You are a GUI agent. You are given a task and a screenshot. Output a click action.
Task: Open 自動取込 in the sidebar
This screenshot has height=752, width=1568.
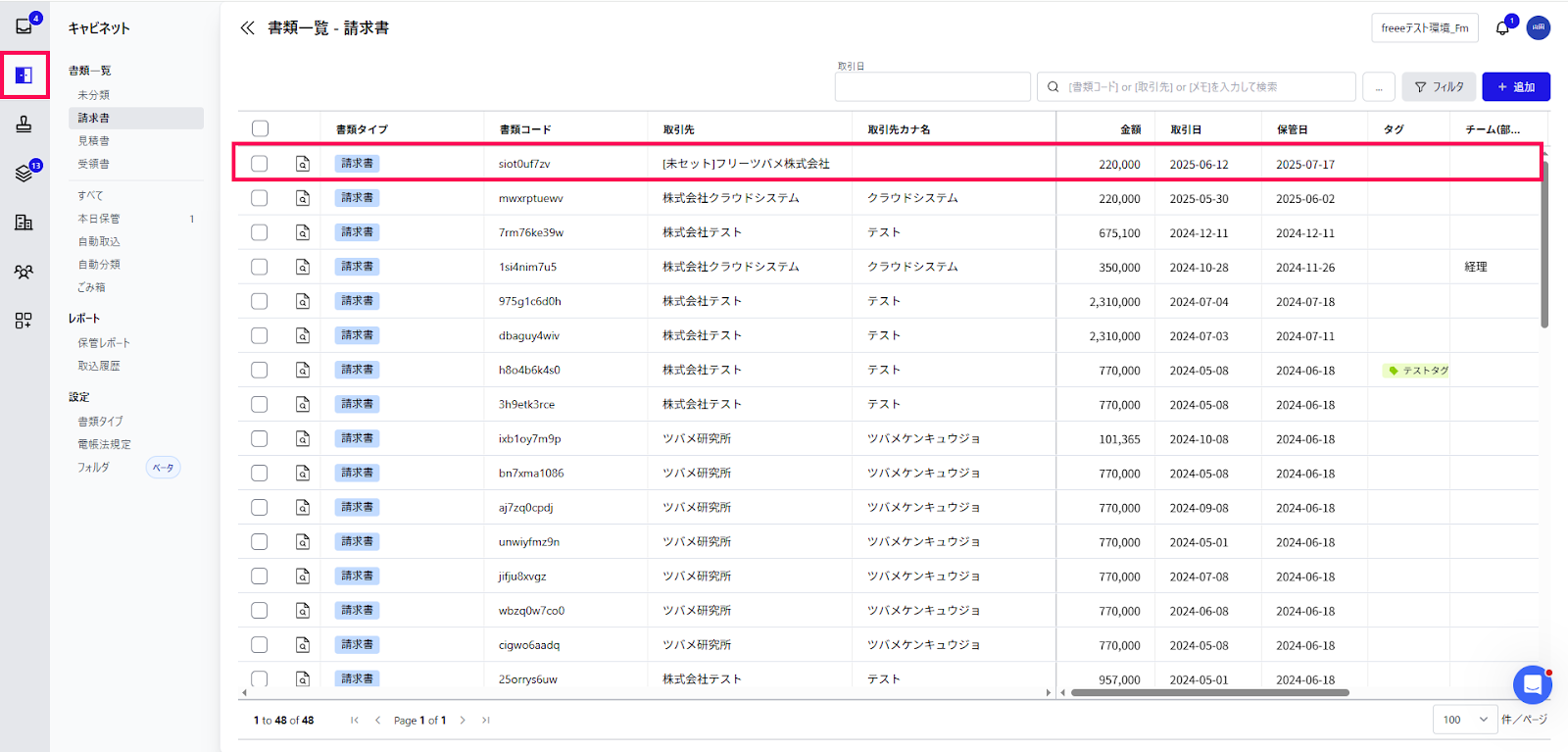point(99,241)
